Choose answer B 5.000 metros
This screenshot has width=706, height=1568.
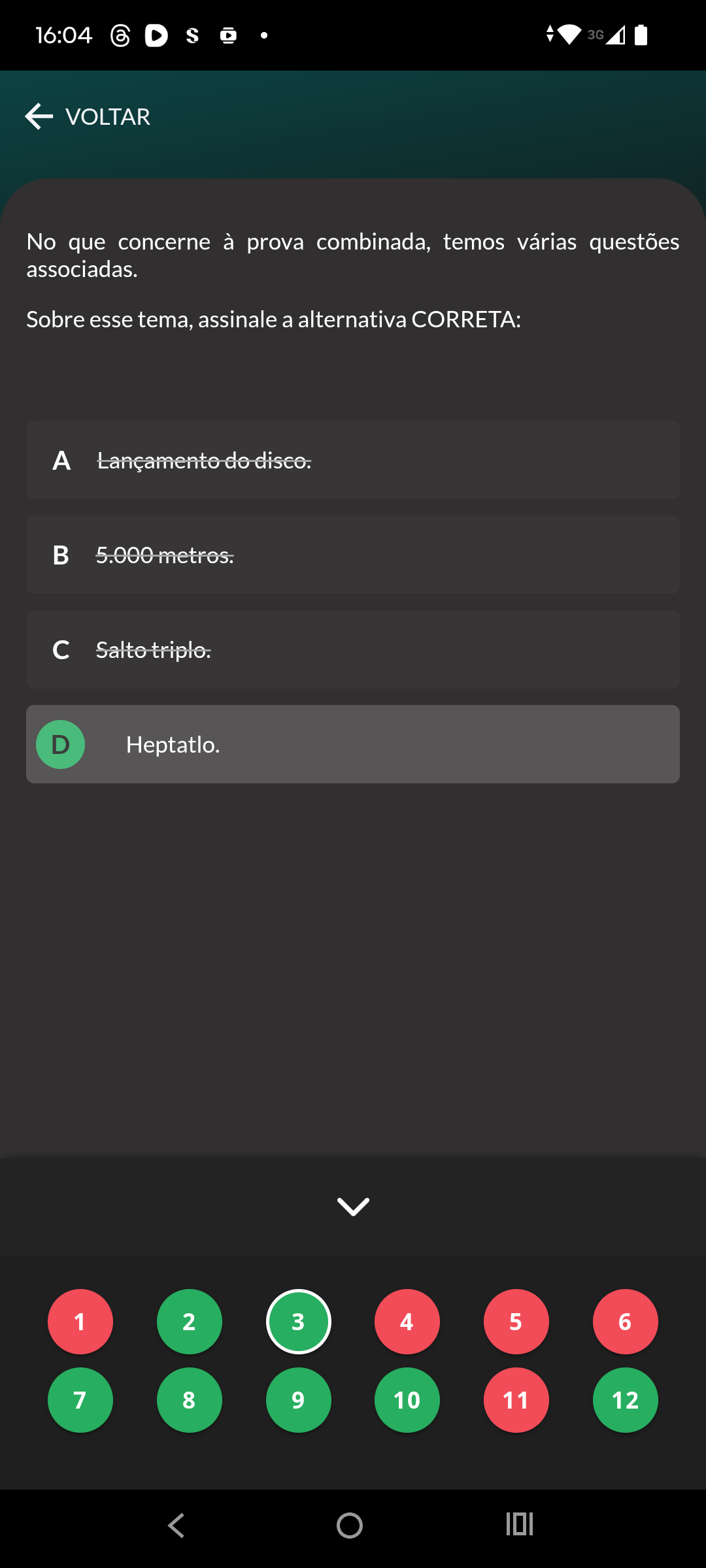point(353,555)
